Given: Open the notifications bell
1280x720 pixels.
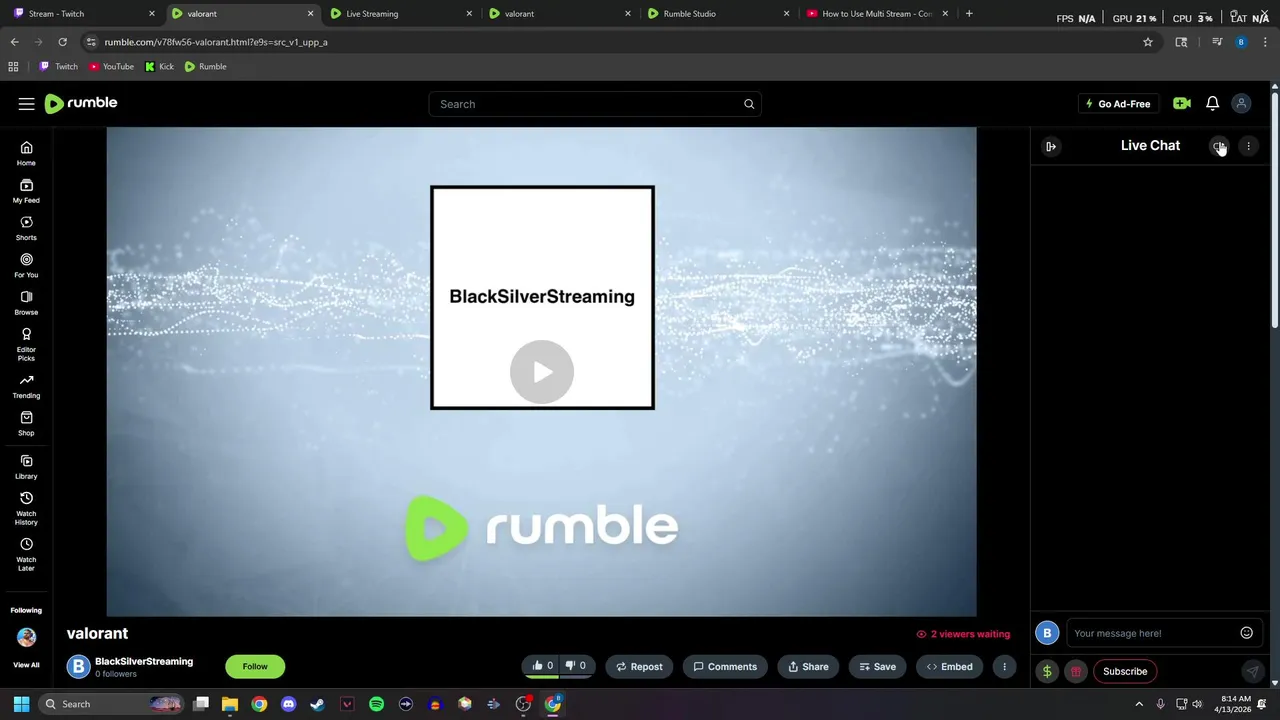Looking at the screenshot, I should [1212, 104].
